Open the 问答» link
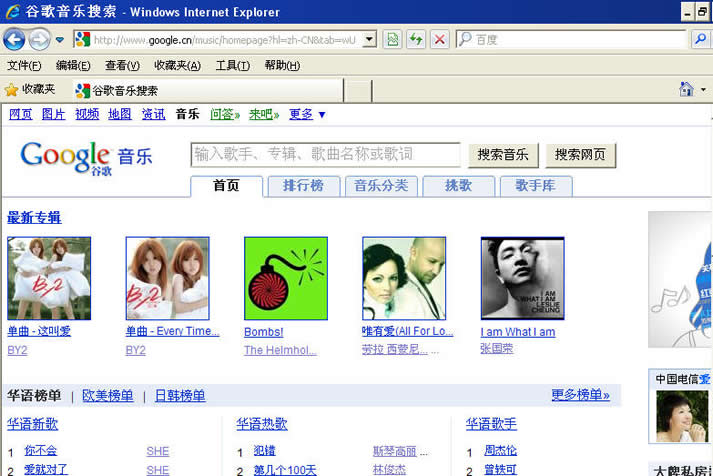The width and height of the screenshot is (713, 476). pos(225,114)
